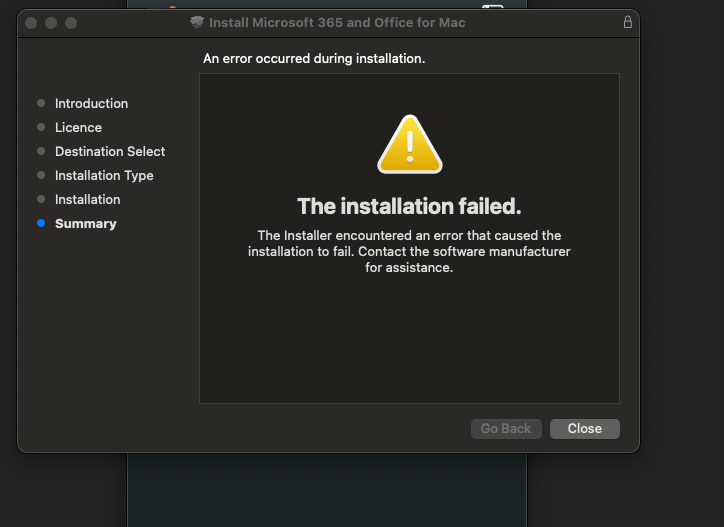Click the Close button in the installer
This screenshot has width=724, height=527.
tap(585, 429)
